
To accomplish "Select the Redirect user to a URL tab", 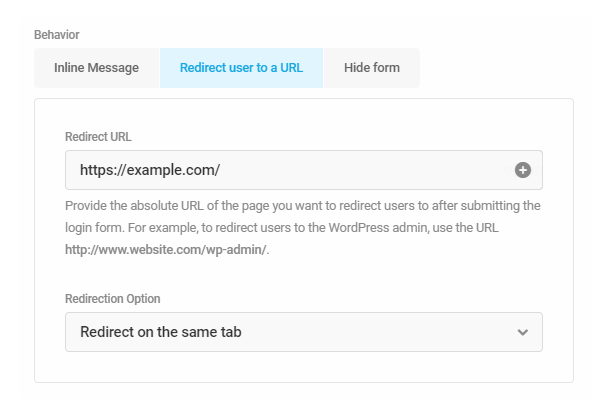I will pyautogui.click(x=241, y=68).
